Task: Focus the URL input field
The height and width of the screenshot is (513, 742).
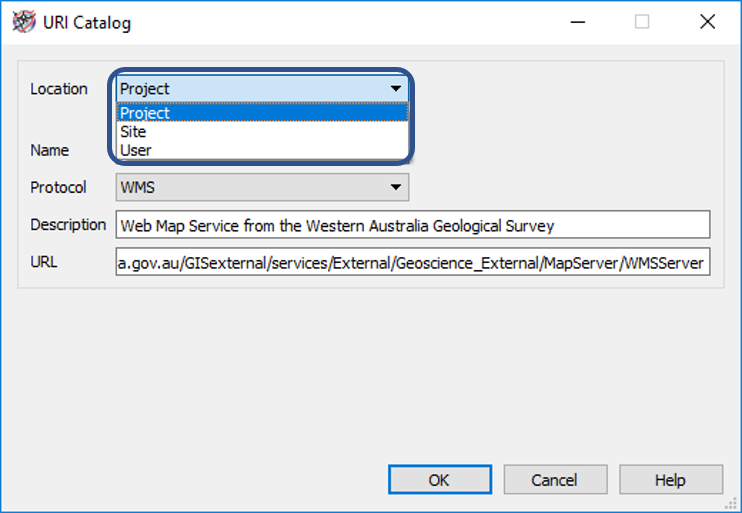Action: coord(412,262)
